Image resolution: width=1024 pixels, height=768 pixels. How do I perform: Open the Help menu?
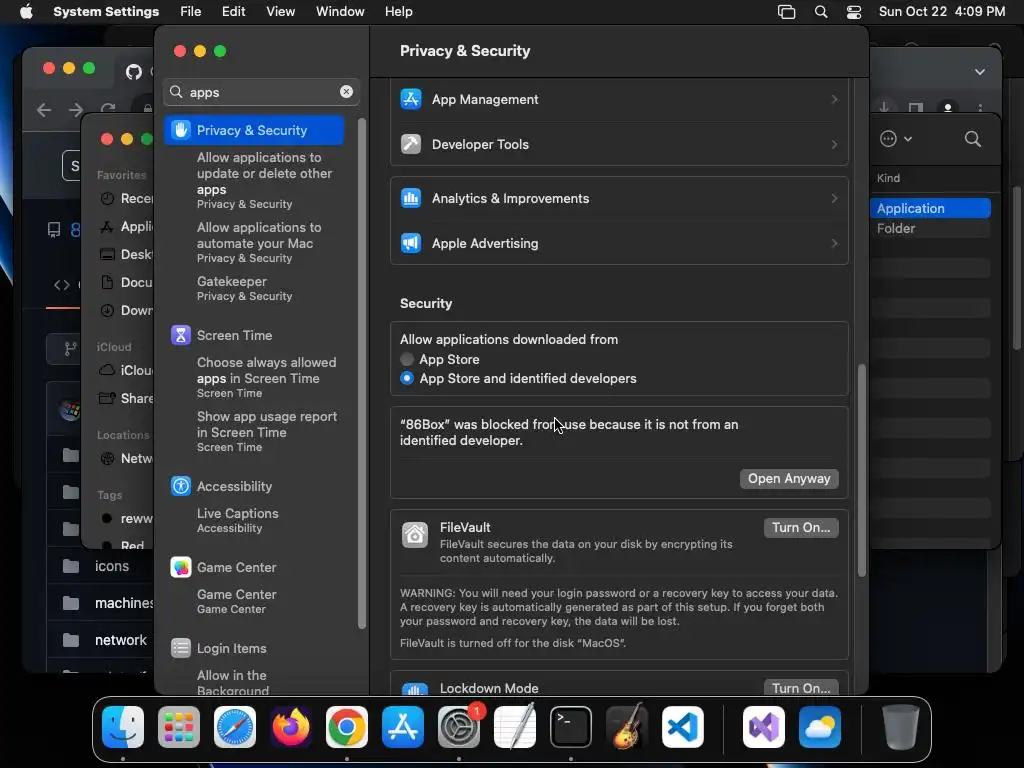point(398,12)
